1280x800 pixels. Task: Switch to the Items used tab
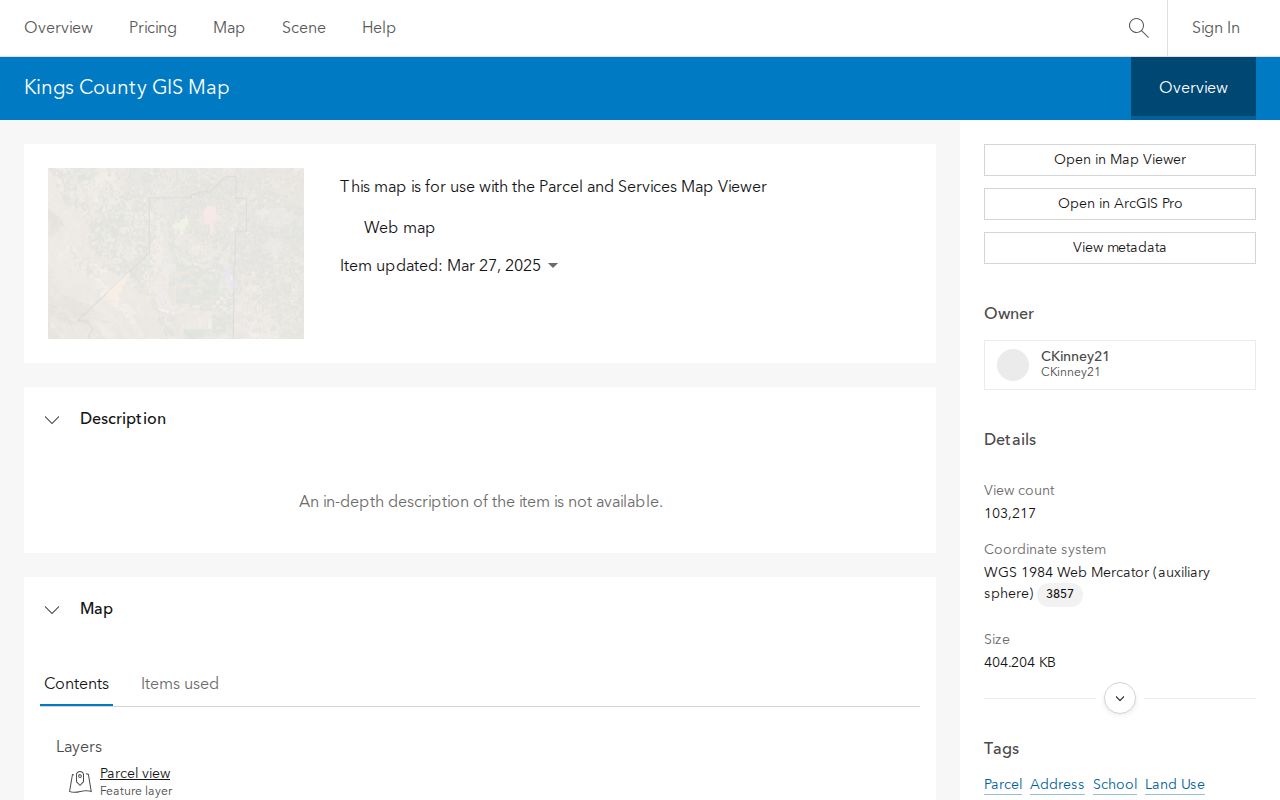180,684
